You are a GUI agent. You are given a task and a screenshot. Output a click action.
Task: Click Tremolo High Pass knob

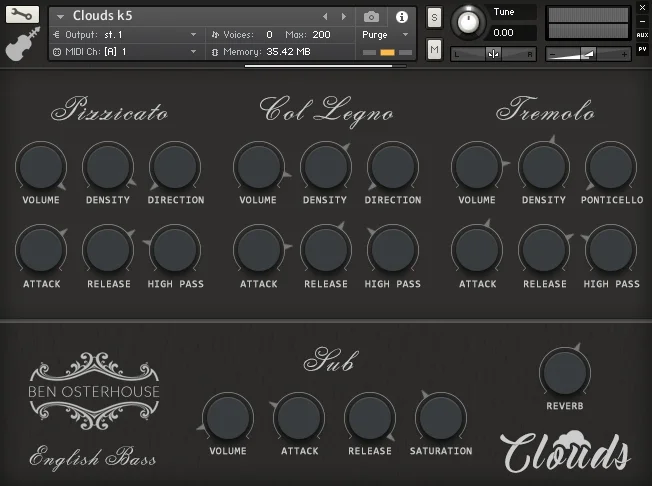[611, 250]
